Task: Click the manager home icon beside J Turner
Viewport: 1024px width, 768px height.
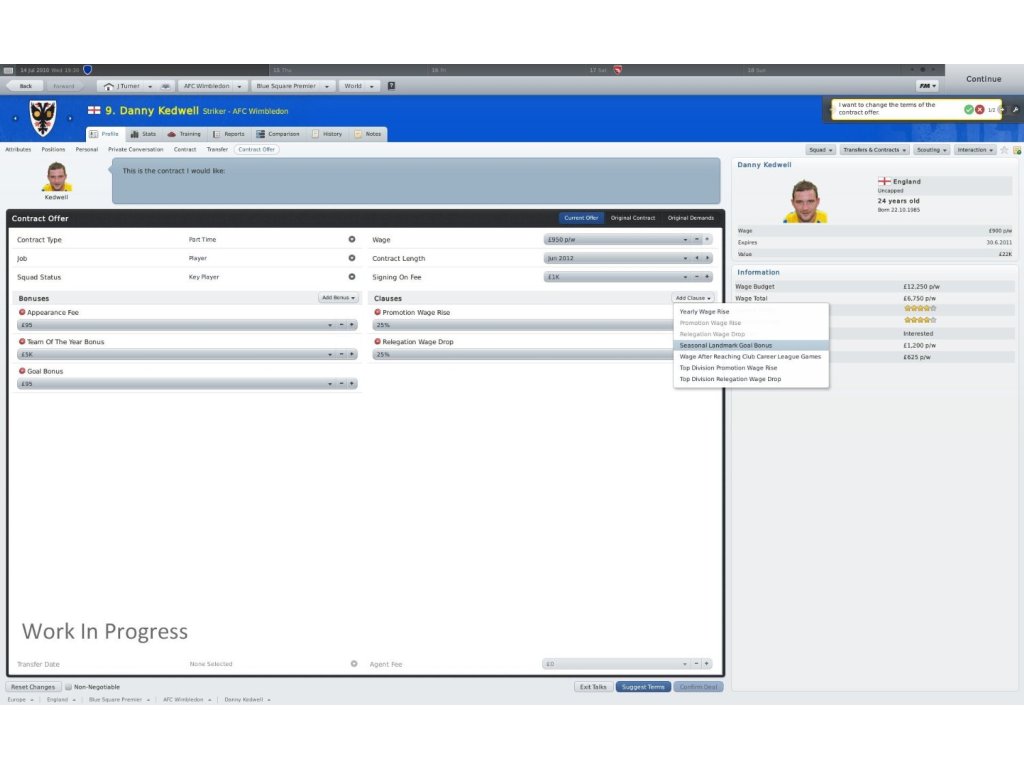Action: coord(108,86)
